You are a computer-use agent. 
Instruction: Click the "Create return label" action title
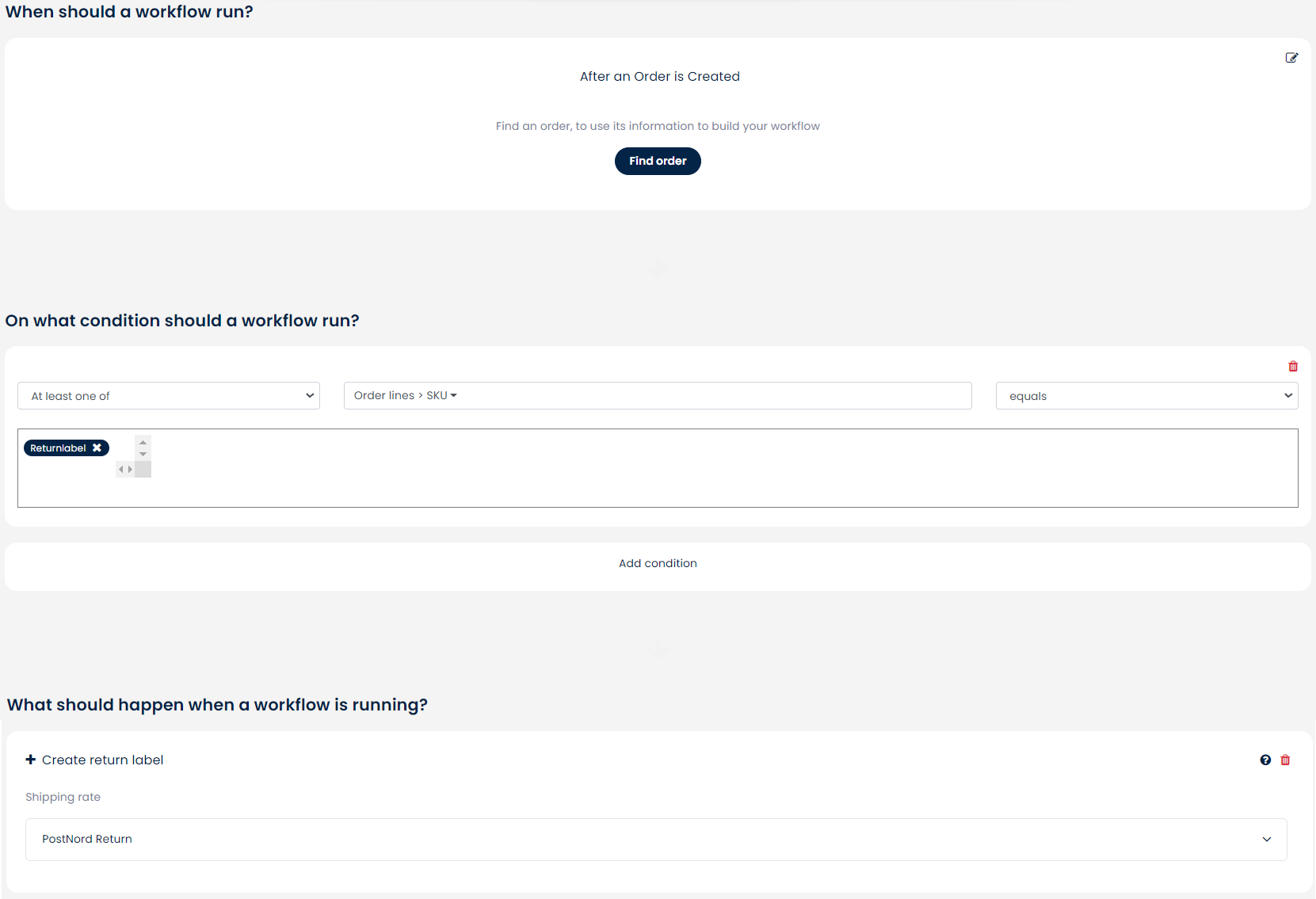[103, 760]
